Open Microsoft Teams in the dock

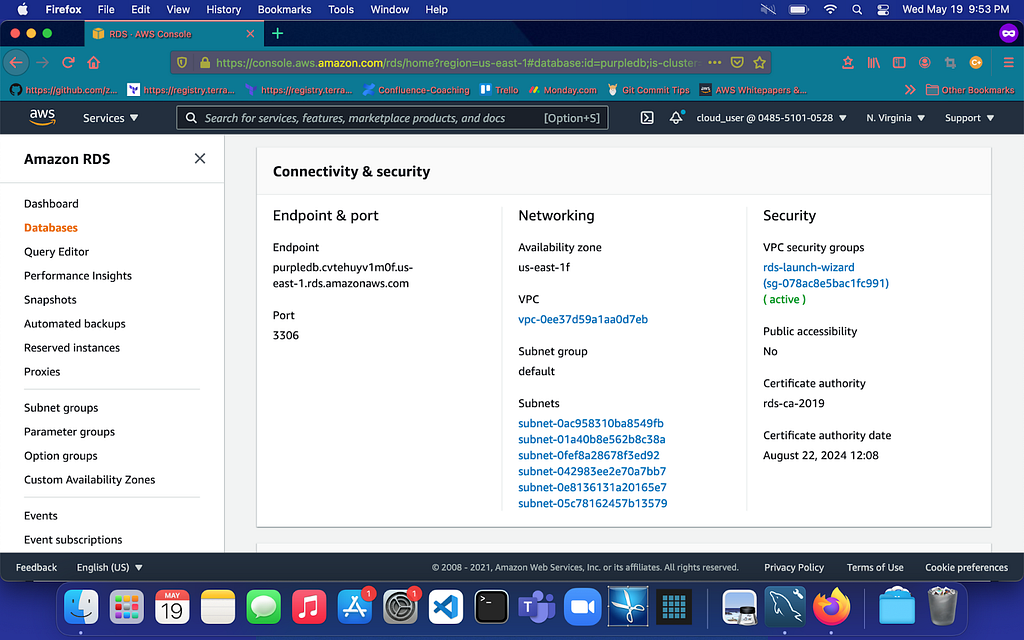[x=537, y=607]
